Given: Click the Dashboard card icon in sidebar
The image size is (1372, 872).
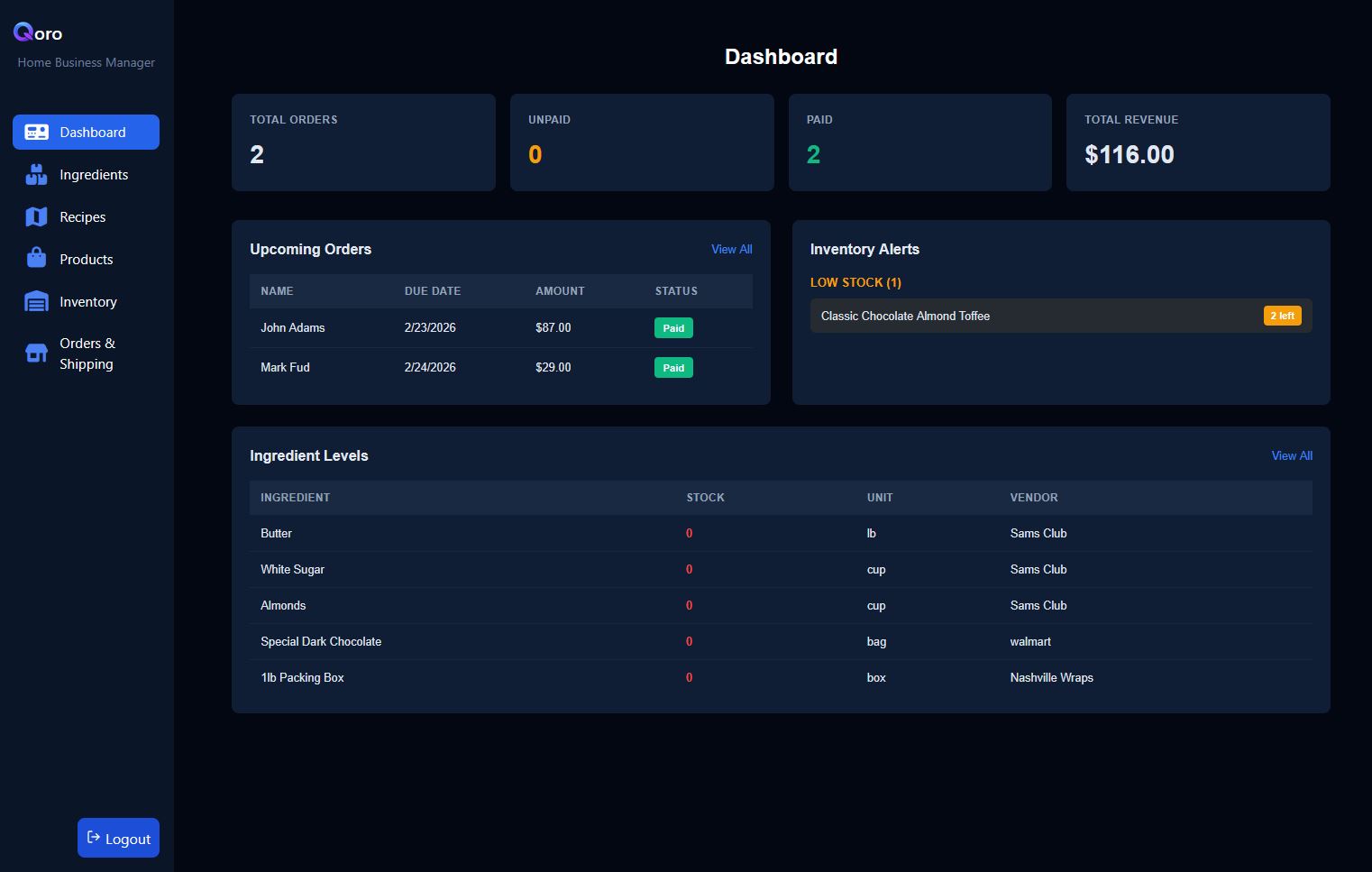Looking at the screenshot, I should (x=36, y=133).
